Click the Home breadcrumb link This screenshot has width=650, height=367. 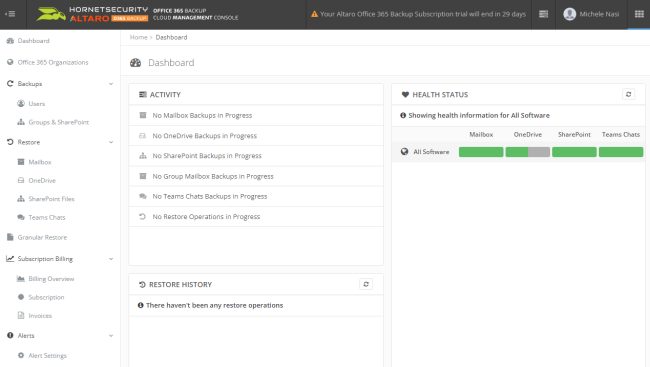tap(138, 37)
